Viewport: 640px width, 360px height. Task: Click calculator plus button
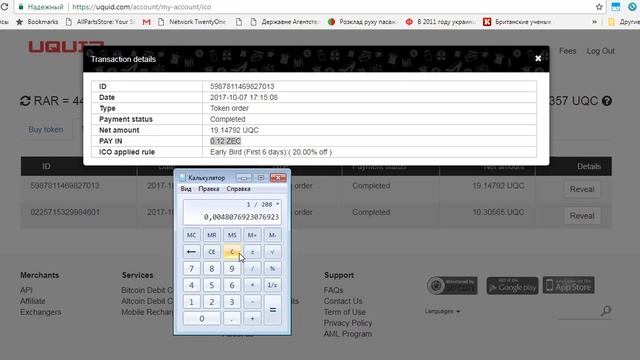point(252,318)
